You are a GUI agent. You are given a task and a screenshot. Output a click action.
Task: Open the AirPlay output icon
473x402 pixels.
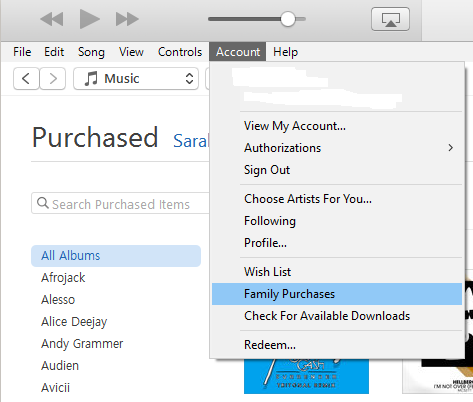pos(390,19)
